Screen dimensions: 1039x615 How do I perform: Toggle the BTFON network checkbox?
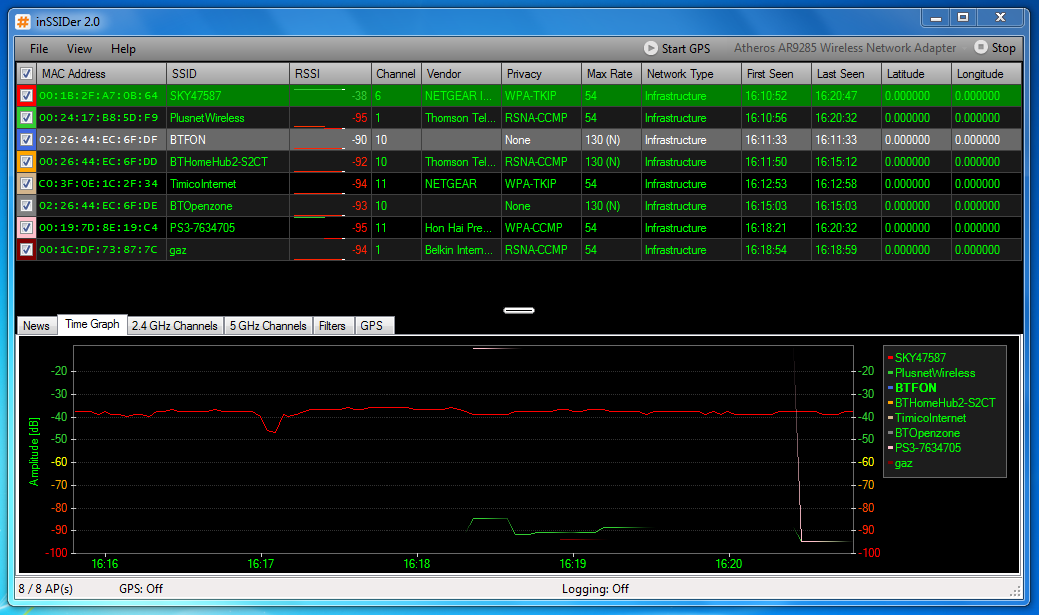pos(26,140)
